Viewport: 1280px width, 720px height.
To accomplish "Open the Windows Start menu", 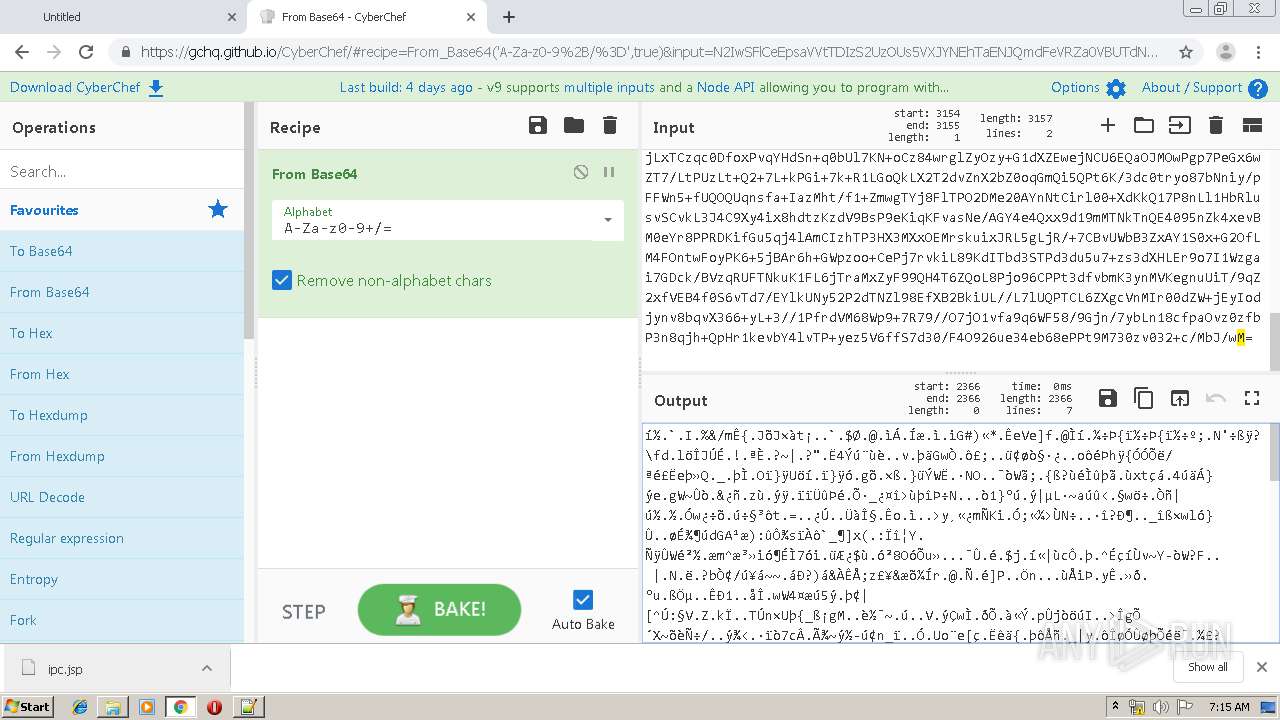I will [27, 706].
